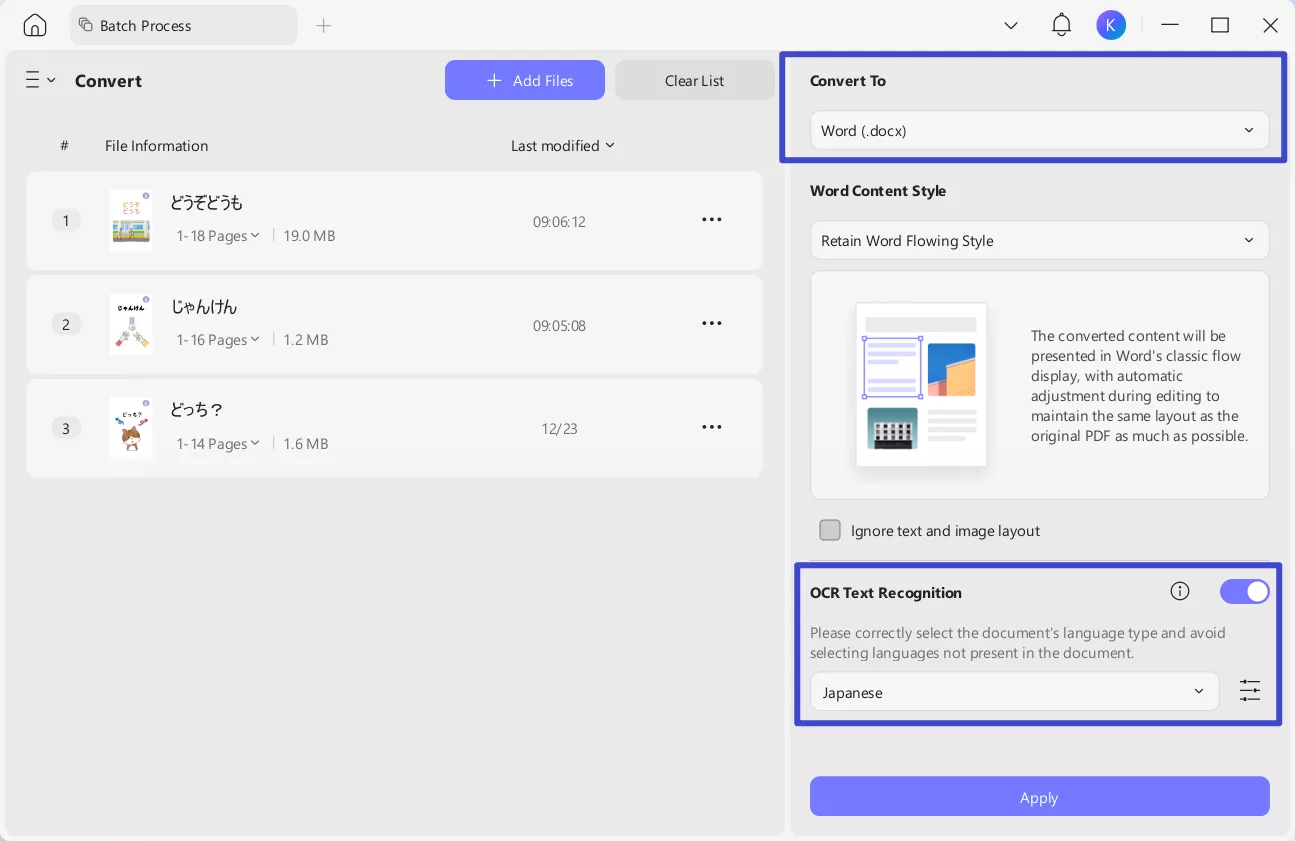Open the Convert To format dropdown
This screenshot has width=1295, height=841.
click(1038, 131)
